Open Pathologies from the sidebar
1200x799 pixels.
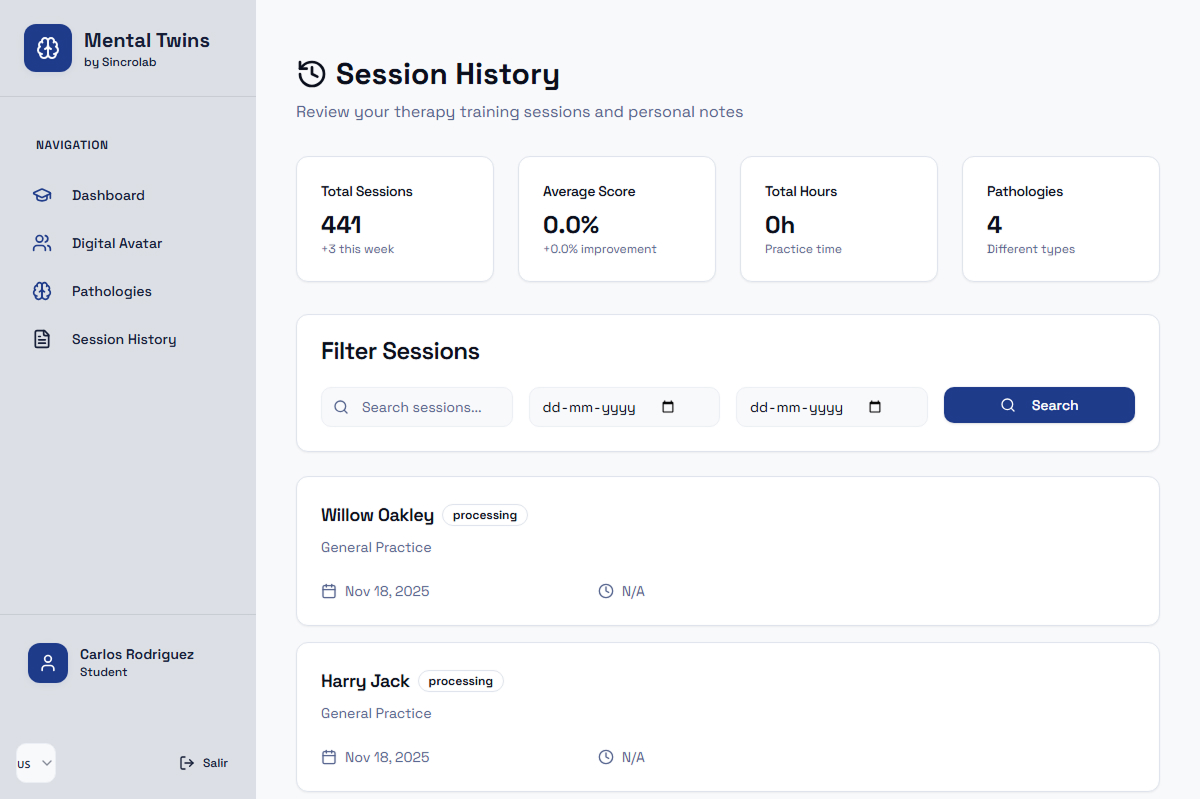(x=112, y=291)
